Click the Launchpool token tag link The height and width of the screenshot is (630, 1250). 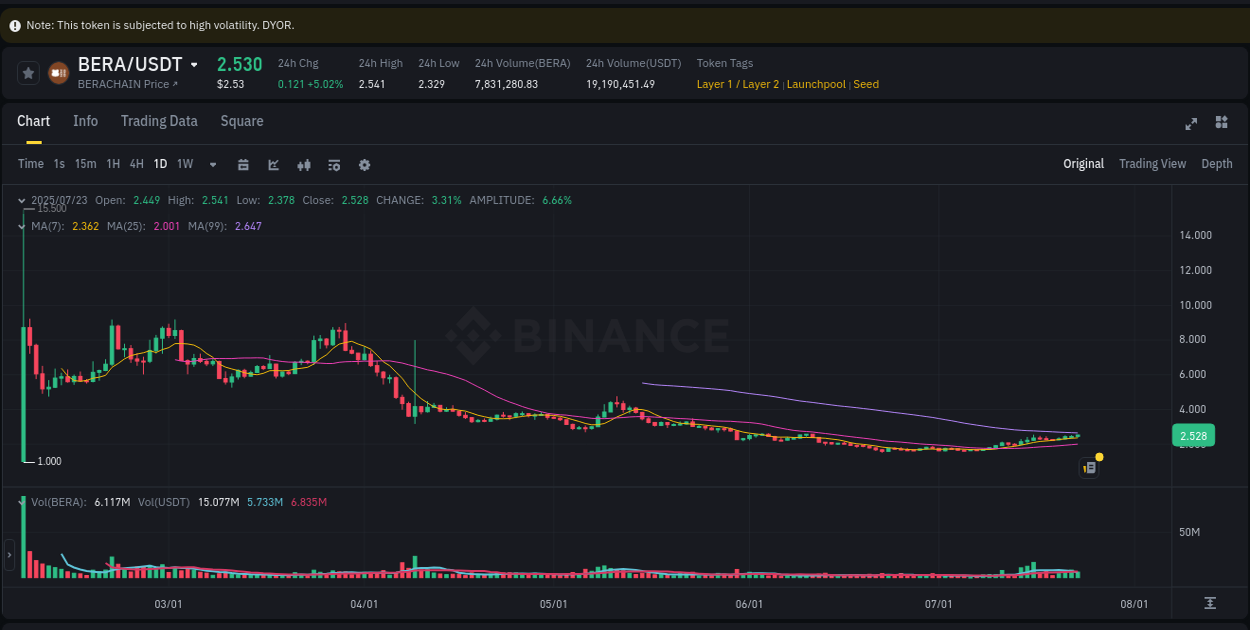pyautogui.click(x=816, y=85)
